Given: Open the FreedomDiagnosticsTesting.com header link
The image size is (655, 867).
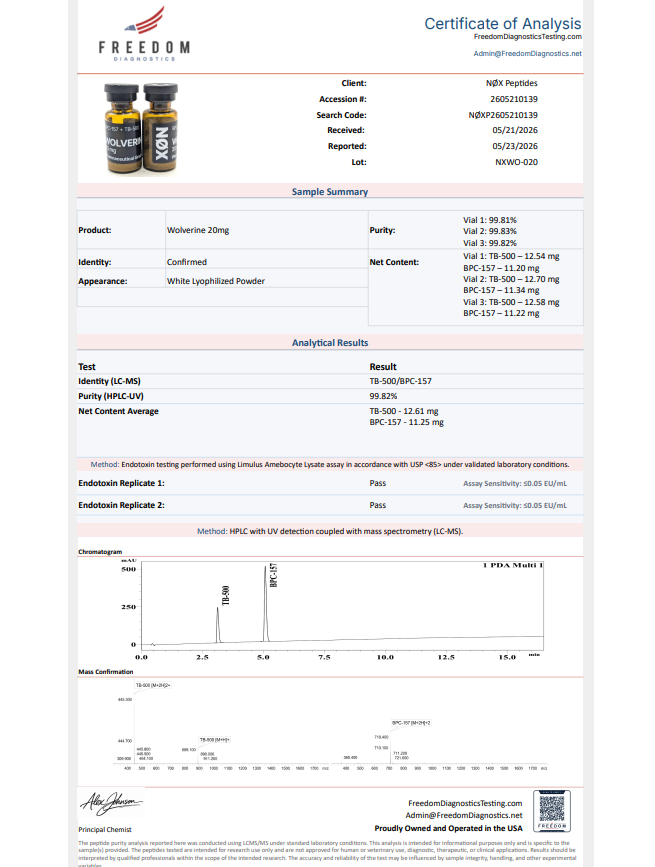Looking at the screenshot, I should click(527, 36).
